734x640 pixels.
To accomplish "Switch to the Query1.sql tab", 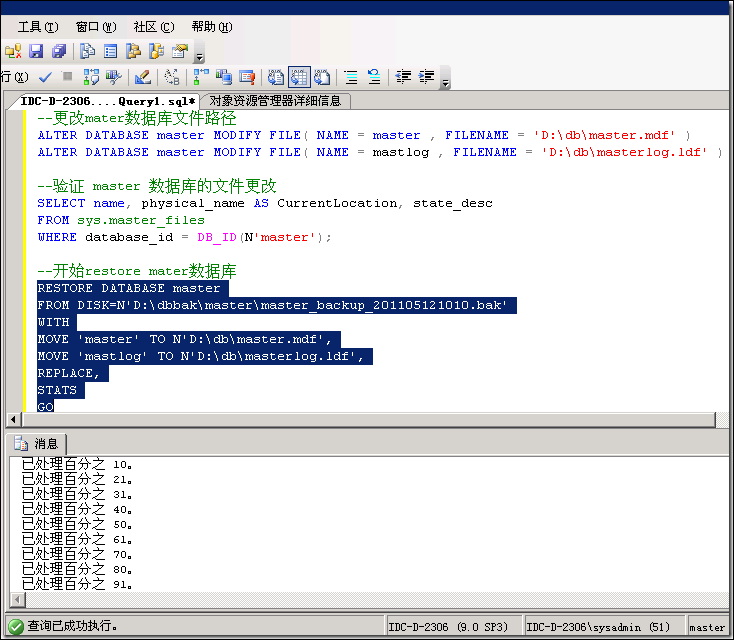I will (x=108, y=101).
